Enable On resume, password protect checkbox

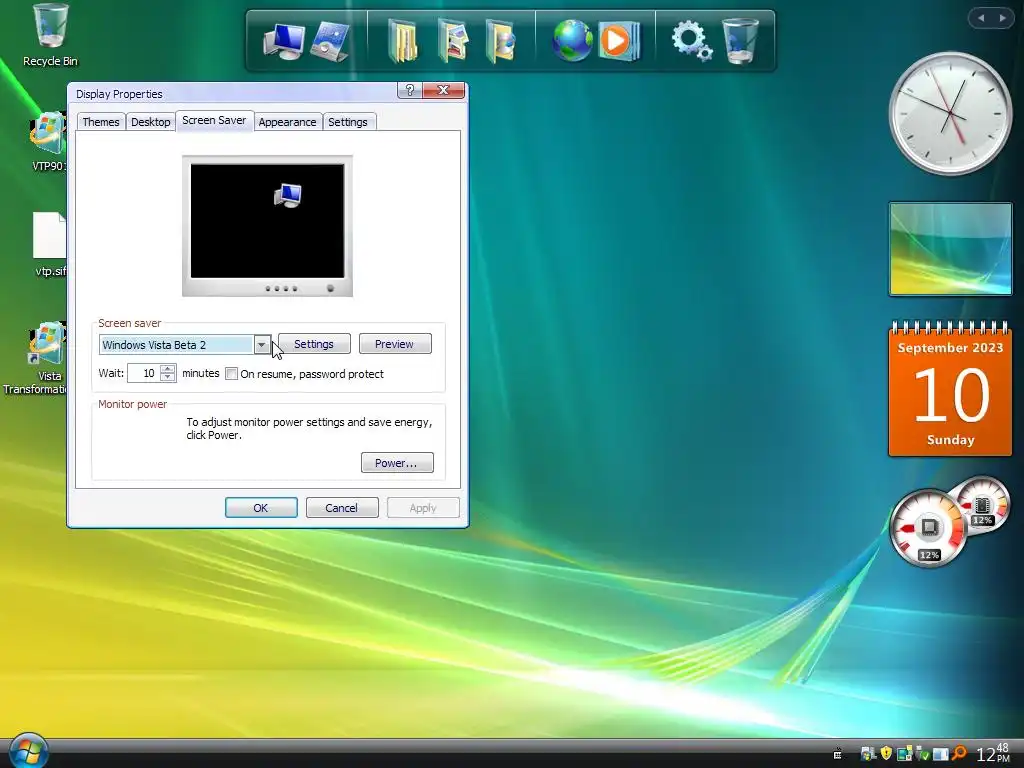tap(231, 374)
